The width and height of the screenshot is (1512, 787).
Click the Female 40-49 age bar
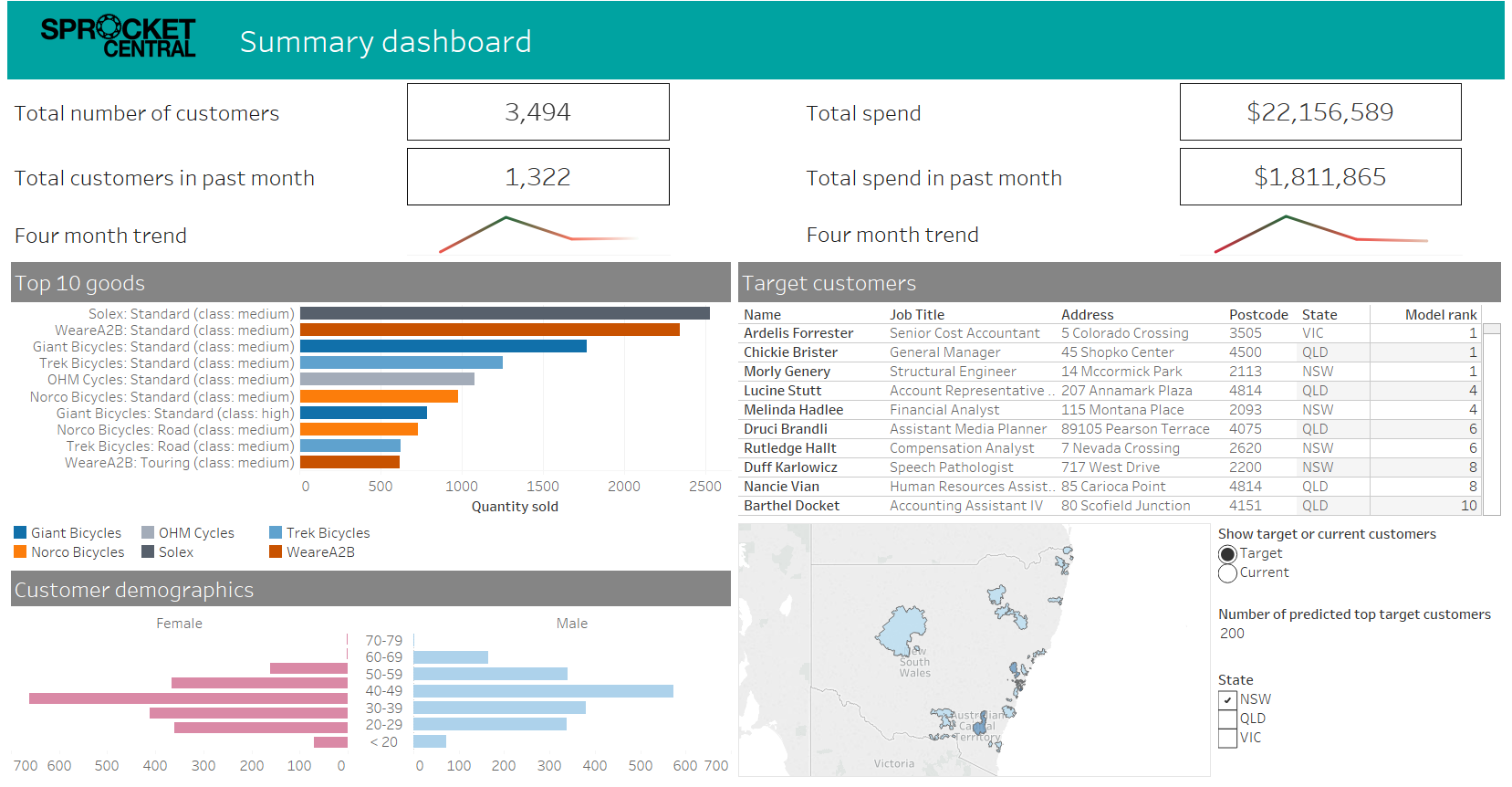[188, 698]
